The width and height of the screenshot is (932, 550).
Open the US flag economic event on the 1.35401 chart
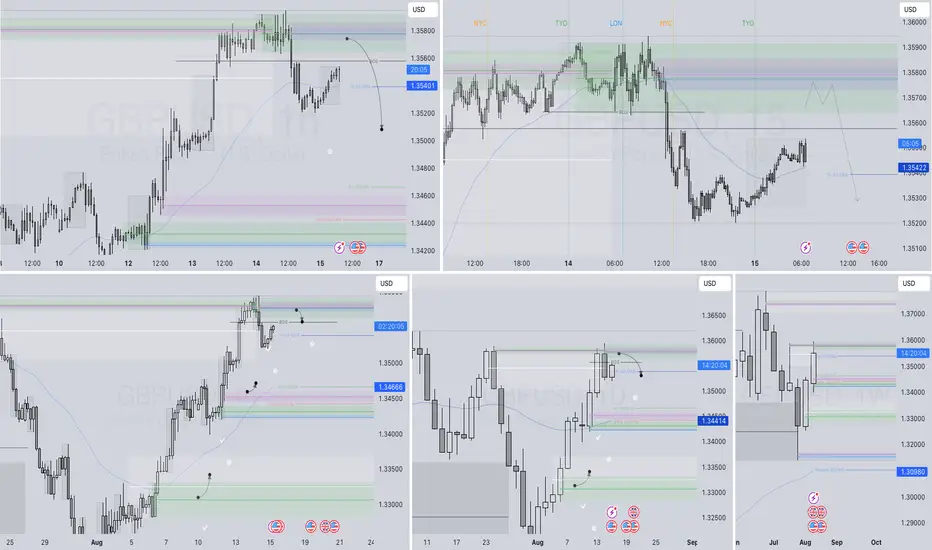point(357,247)
